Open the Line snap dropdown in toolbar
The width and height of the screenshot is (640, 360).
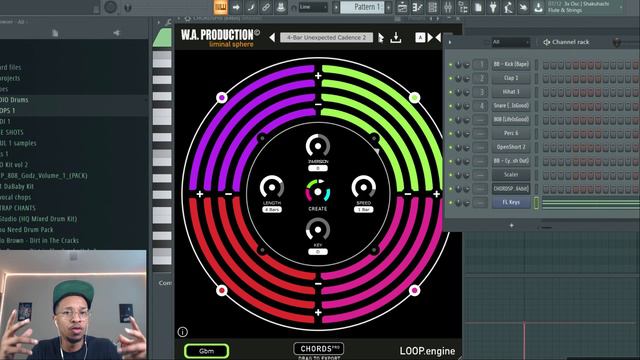click(313, 7)
